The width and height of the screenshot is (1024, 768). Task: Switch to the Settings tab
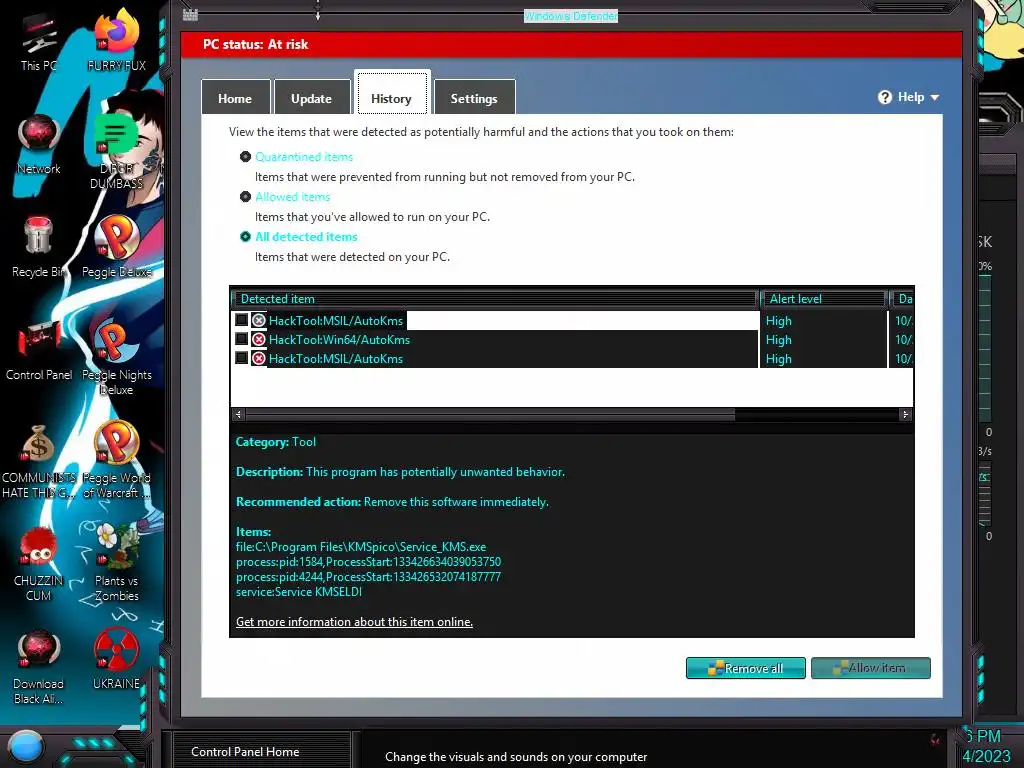(x=474, y=97)
